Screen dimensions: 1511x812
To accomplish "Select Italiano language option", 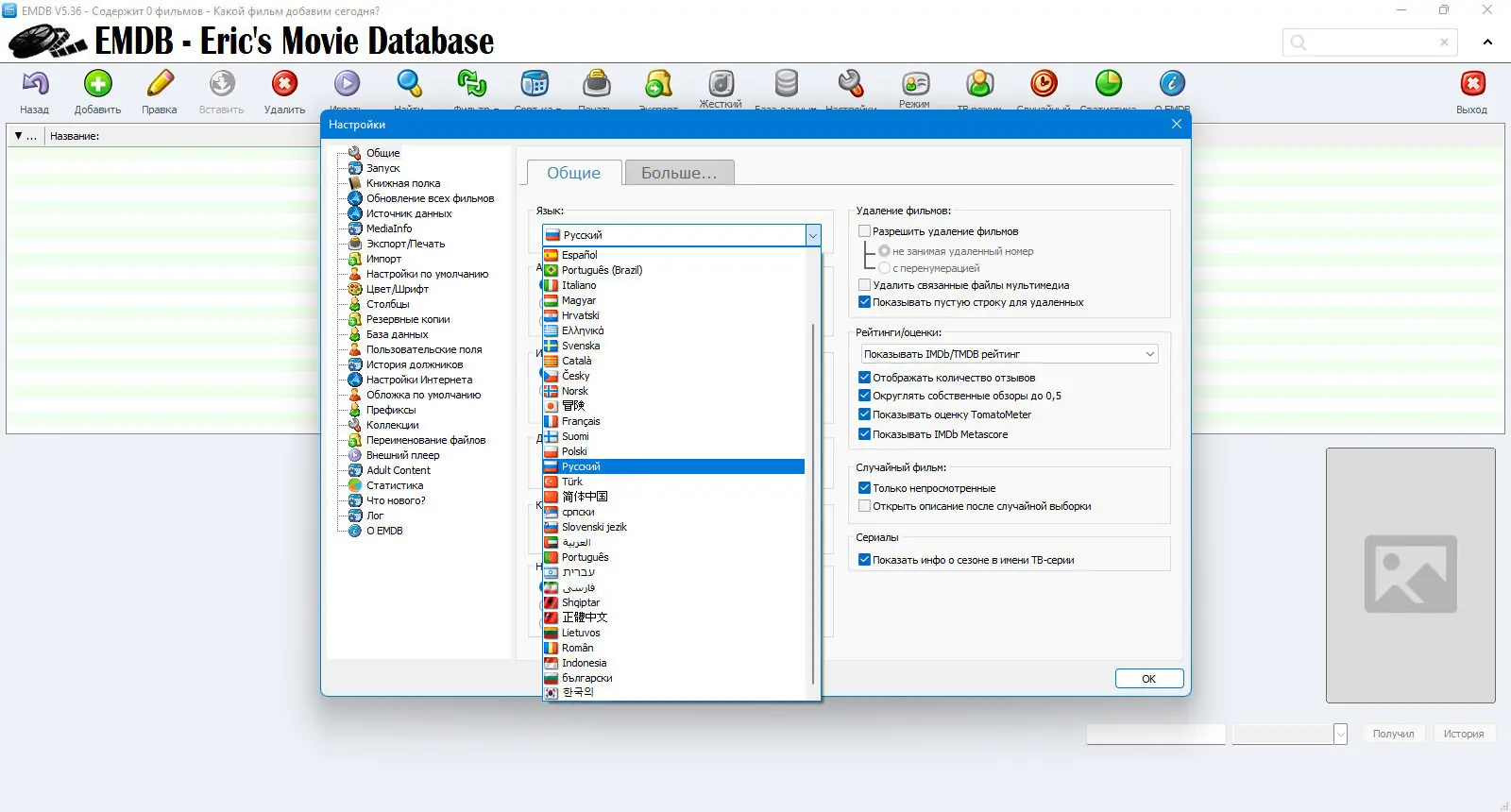I will tap(673, 285).
